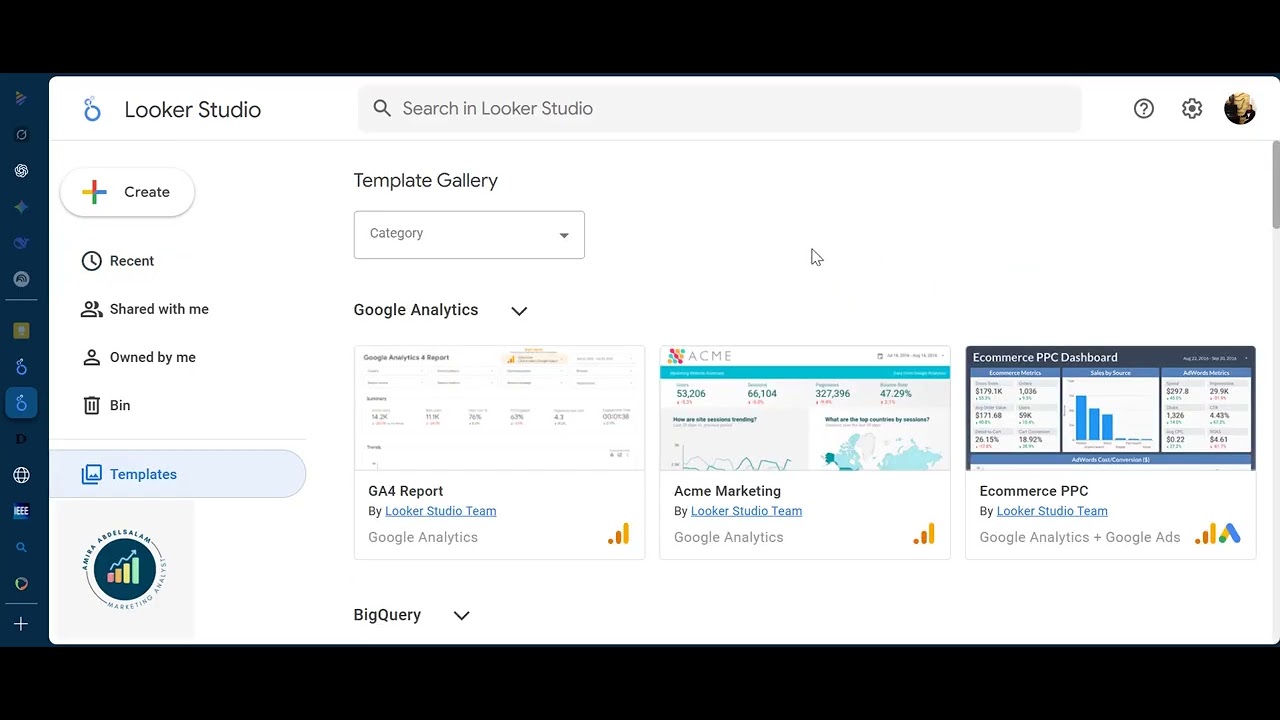Click the ChatGPT icon in browser sidebar
This screenshot has width=1280, height=720.
21,171
